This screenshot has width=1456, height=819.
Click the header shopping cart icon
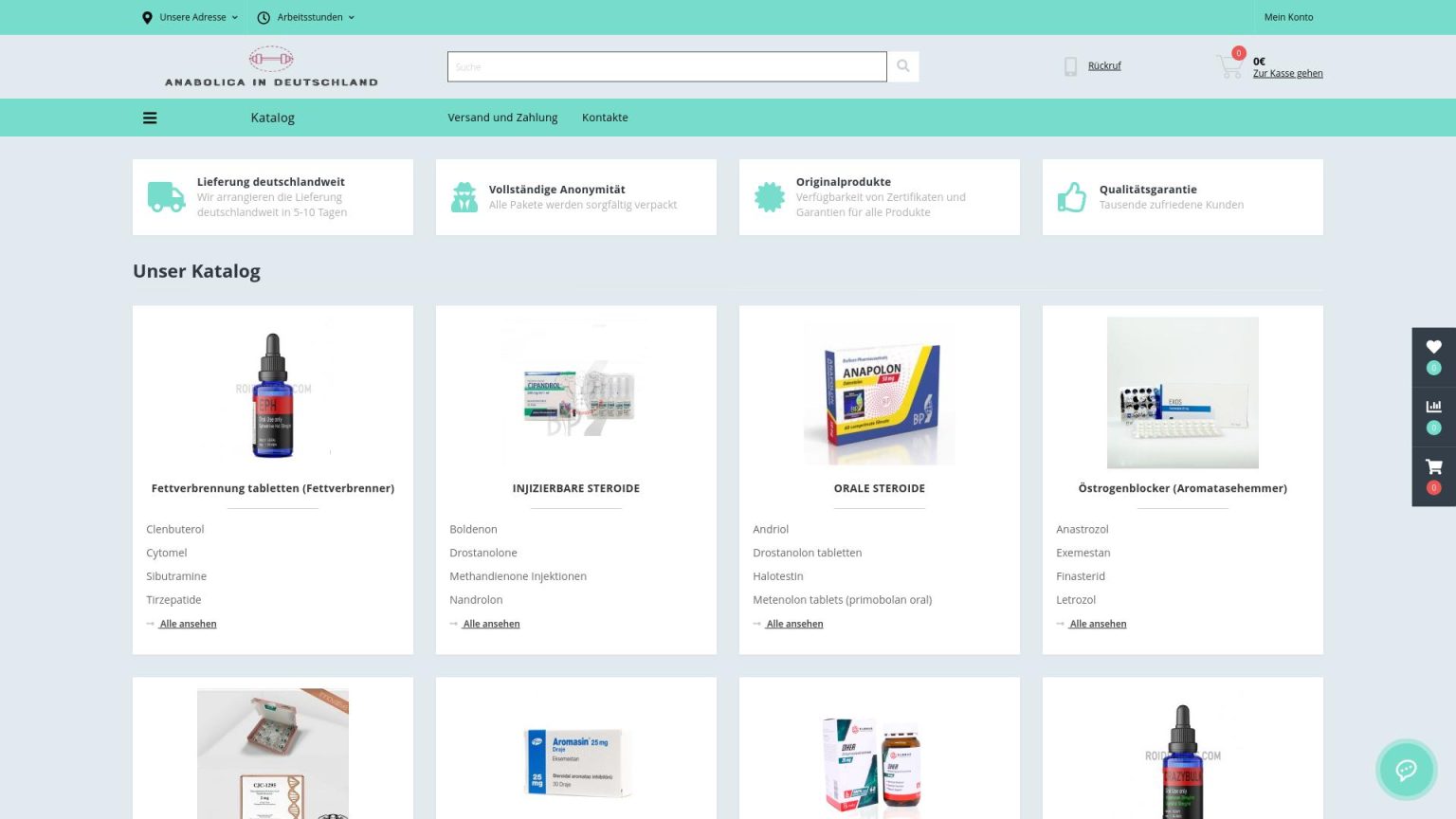[x=1229, y=66]
